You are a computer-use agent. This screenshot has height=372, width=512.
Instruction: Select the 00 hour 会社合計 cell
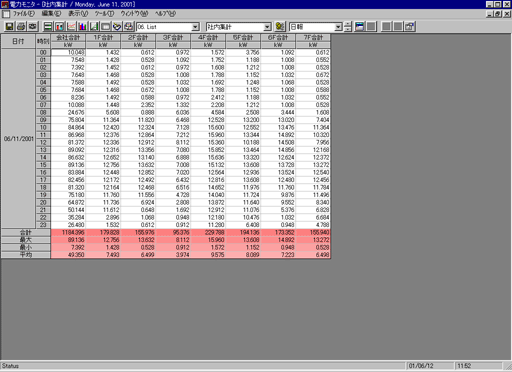click(68, 52)
